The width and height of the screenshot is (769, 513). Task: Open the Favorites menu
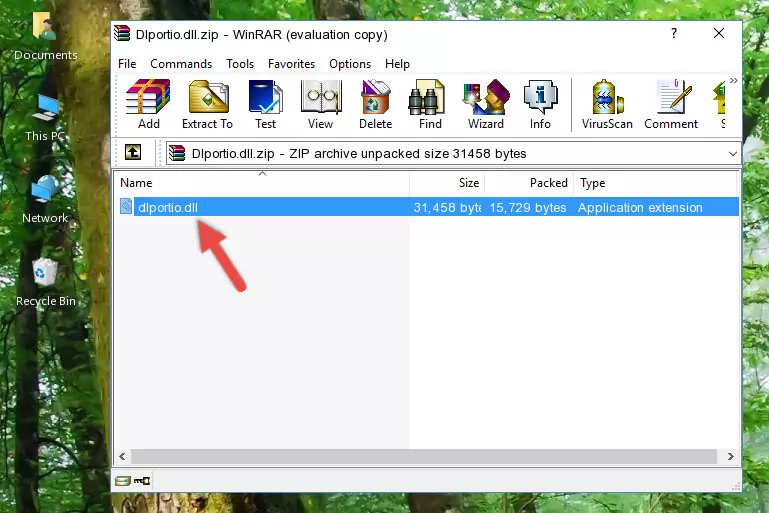291,64
